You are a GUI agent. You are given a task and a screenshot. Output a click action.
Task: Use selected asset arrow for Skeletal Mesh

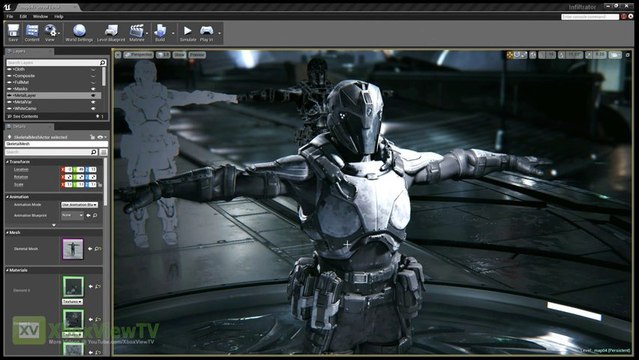[x=90, y=249]
